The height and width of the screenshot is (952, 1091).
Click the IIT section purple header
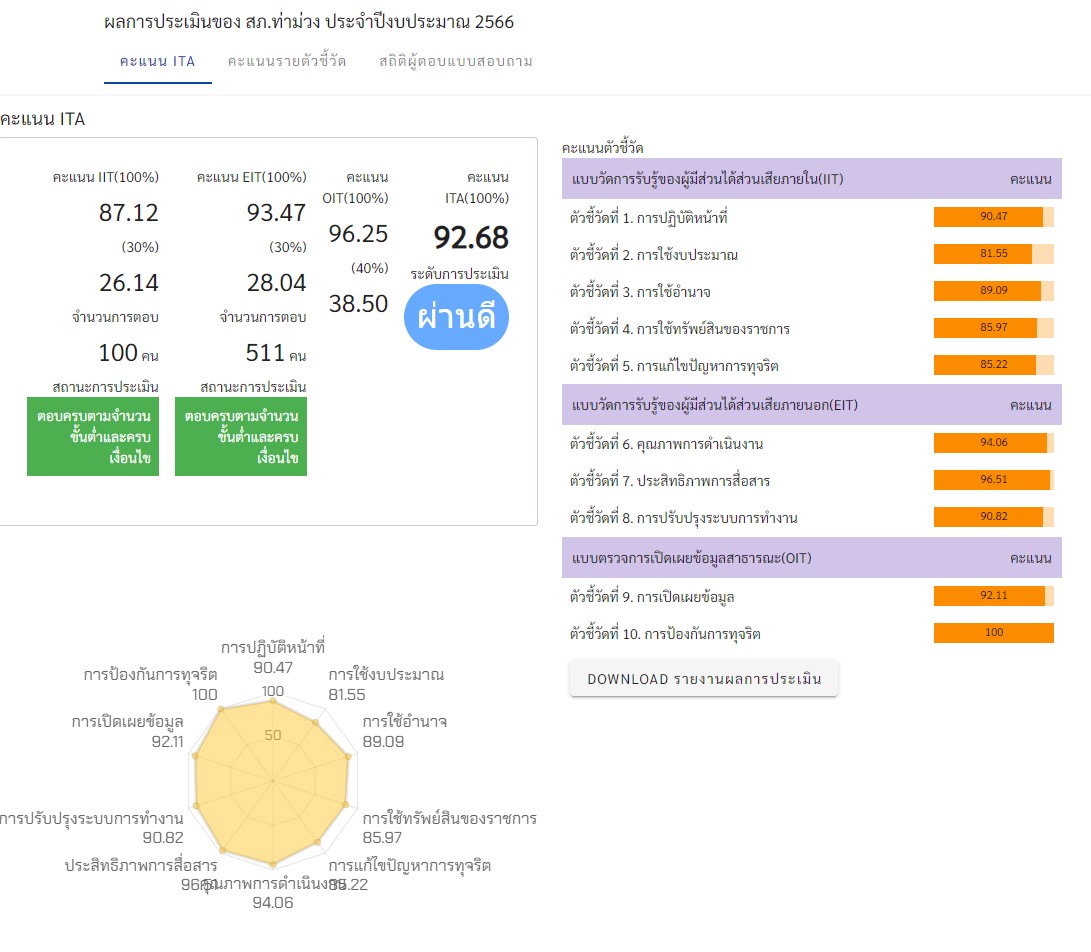point(811,179)
